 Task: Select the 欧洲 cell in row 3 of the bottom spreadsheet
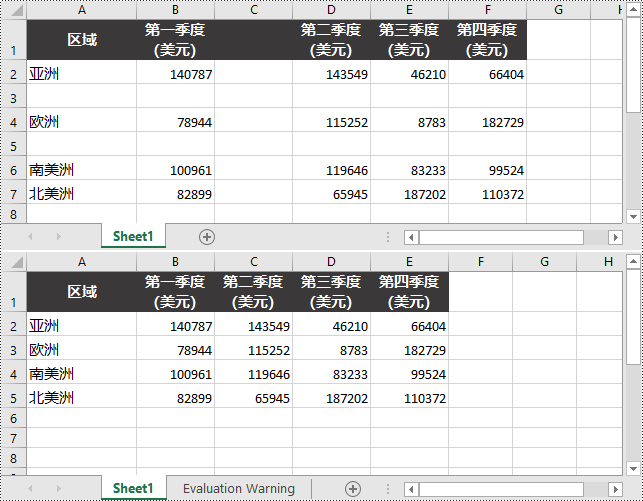pyautogui.click(x=82, y=348)
